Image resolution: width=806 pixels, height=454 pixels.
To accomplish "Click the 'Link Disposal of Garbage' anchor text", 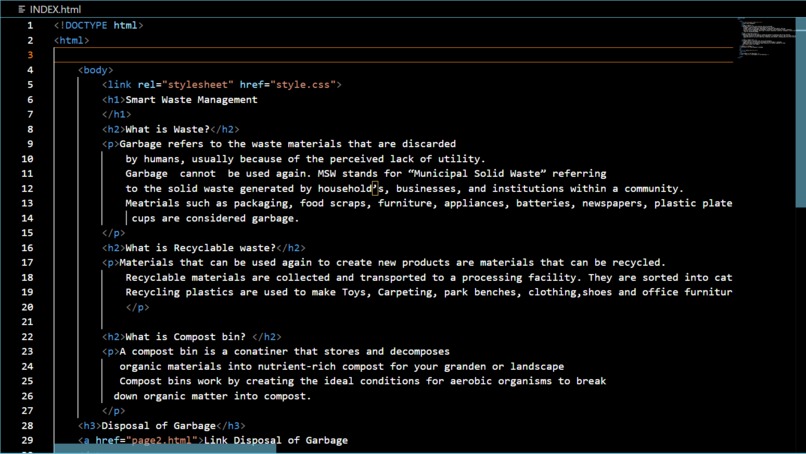I will coord(276,441).
